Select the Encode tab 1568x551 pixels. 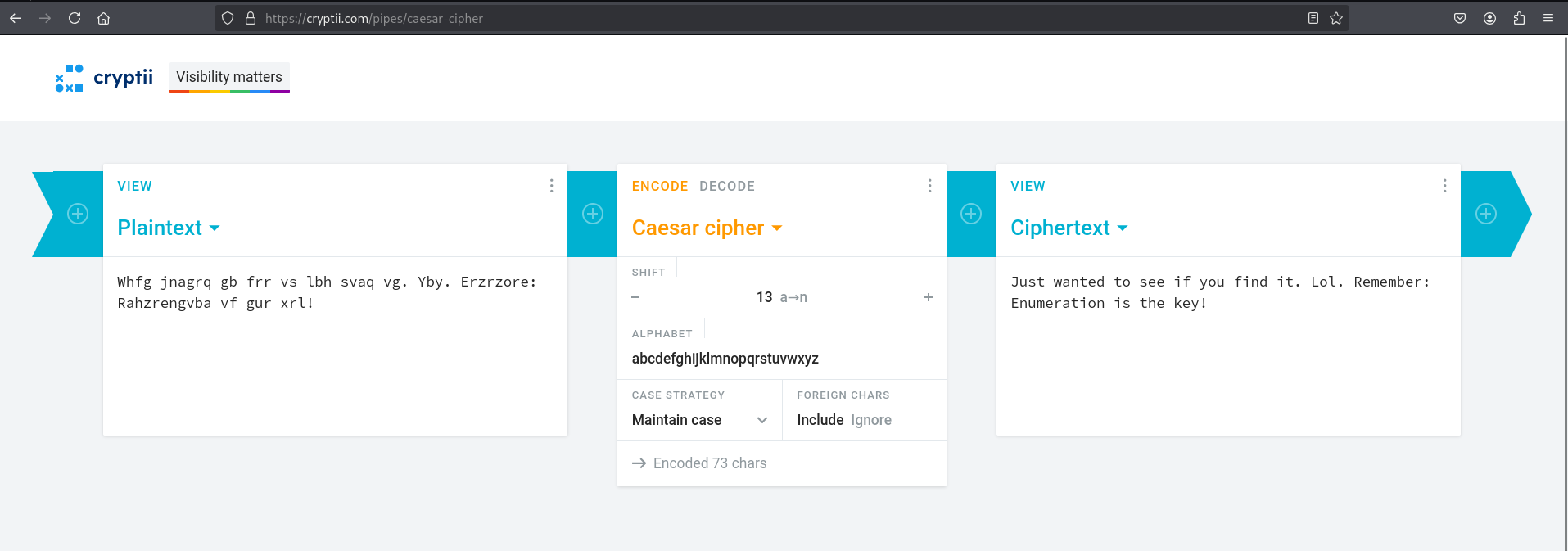(x=659, y=186)
